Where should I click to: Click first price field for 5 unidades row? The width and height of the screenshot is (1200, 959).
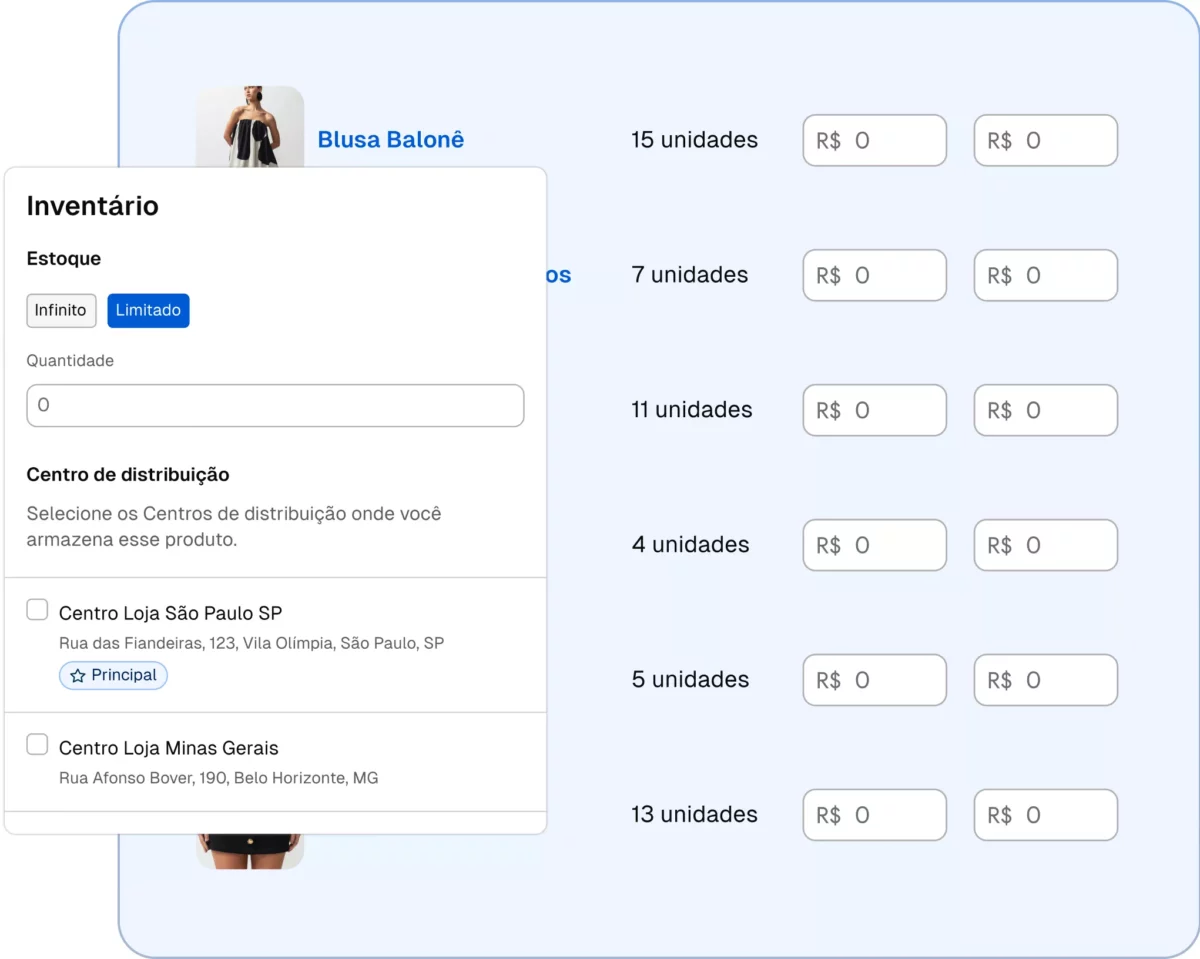point(874,681)
